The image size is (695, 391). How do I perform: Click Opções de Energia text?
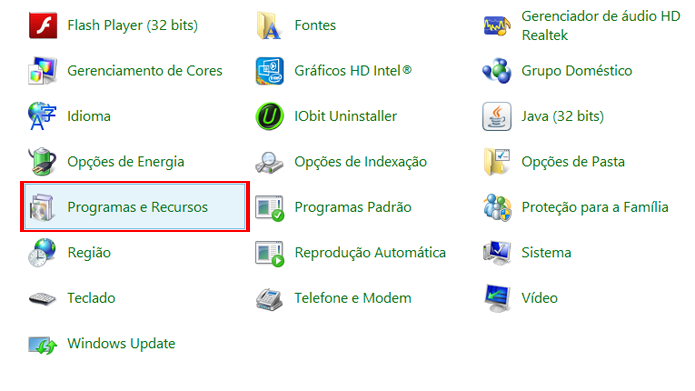pos(126,162)
